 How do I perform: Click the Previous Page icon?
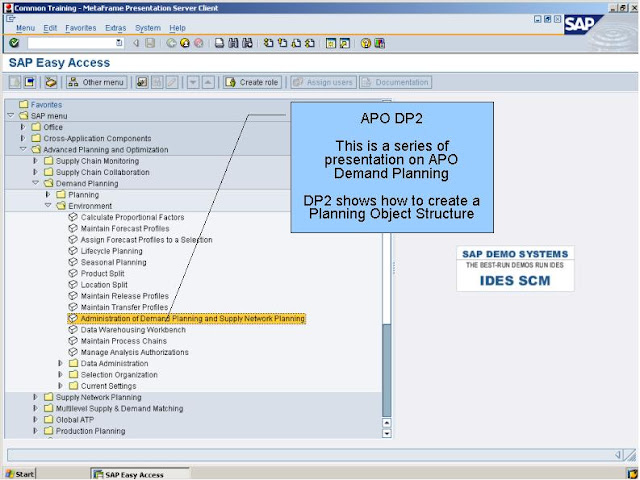(282, 43)
